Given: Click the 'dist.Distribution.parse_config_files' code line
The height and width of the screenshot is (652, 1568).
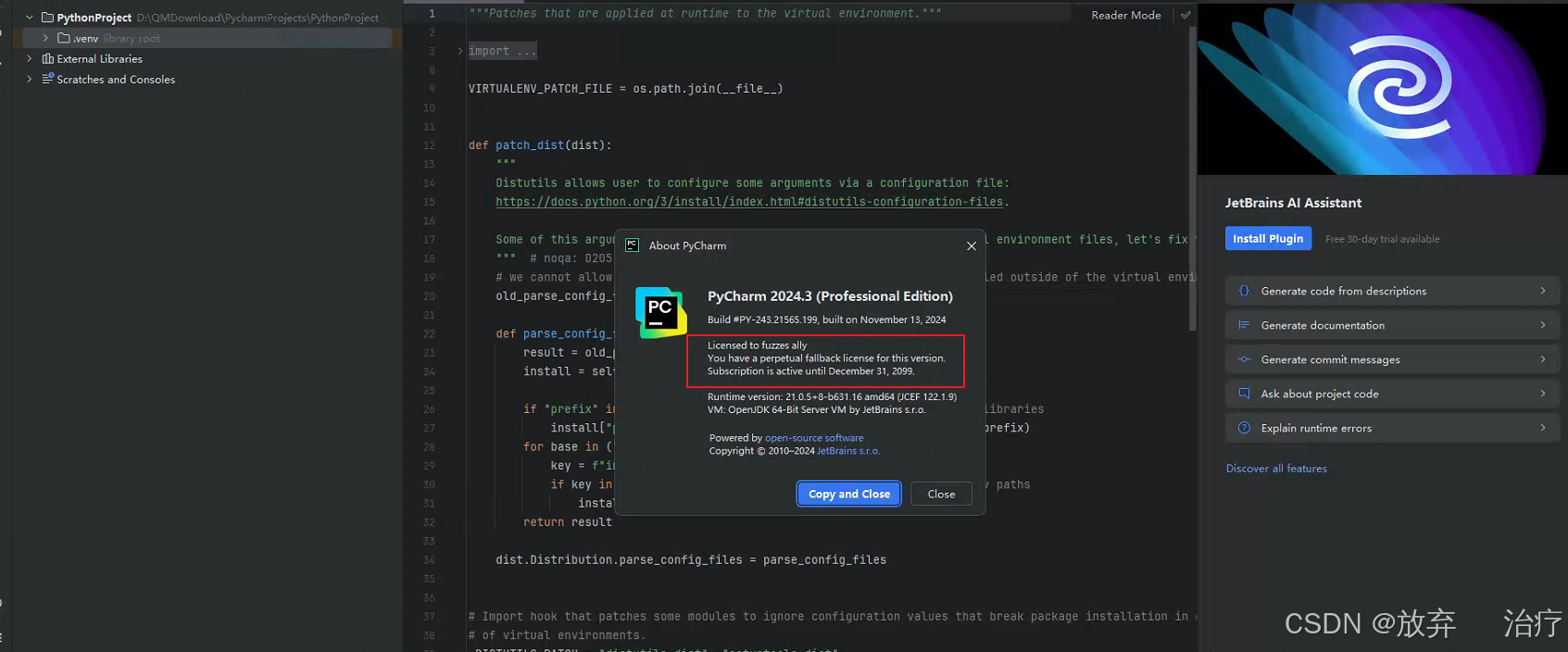Looking at the screenshot, I should [x=691, y=560].
